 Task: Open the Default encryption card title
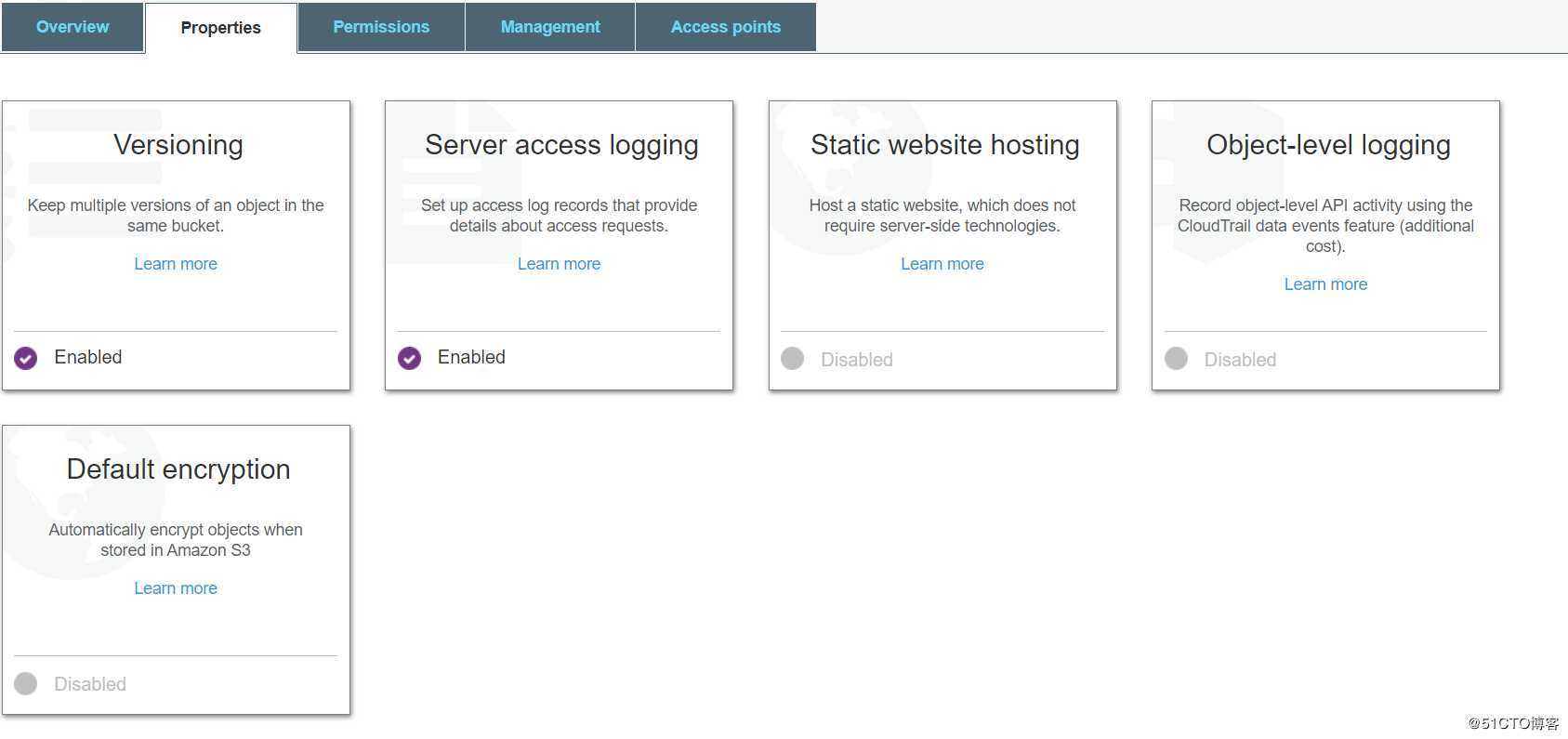tap(178, 469)
